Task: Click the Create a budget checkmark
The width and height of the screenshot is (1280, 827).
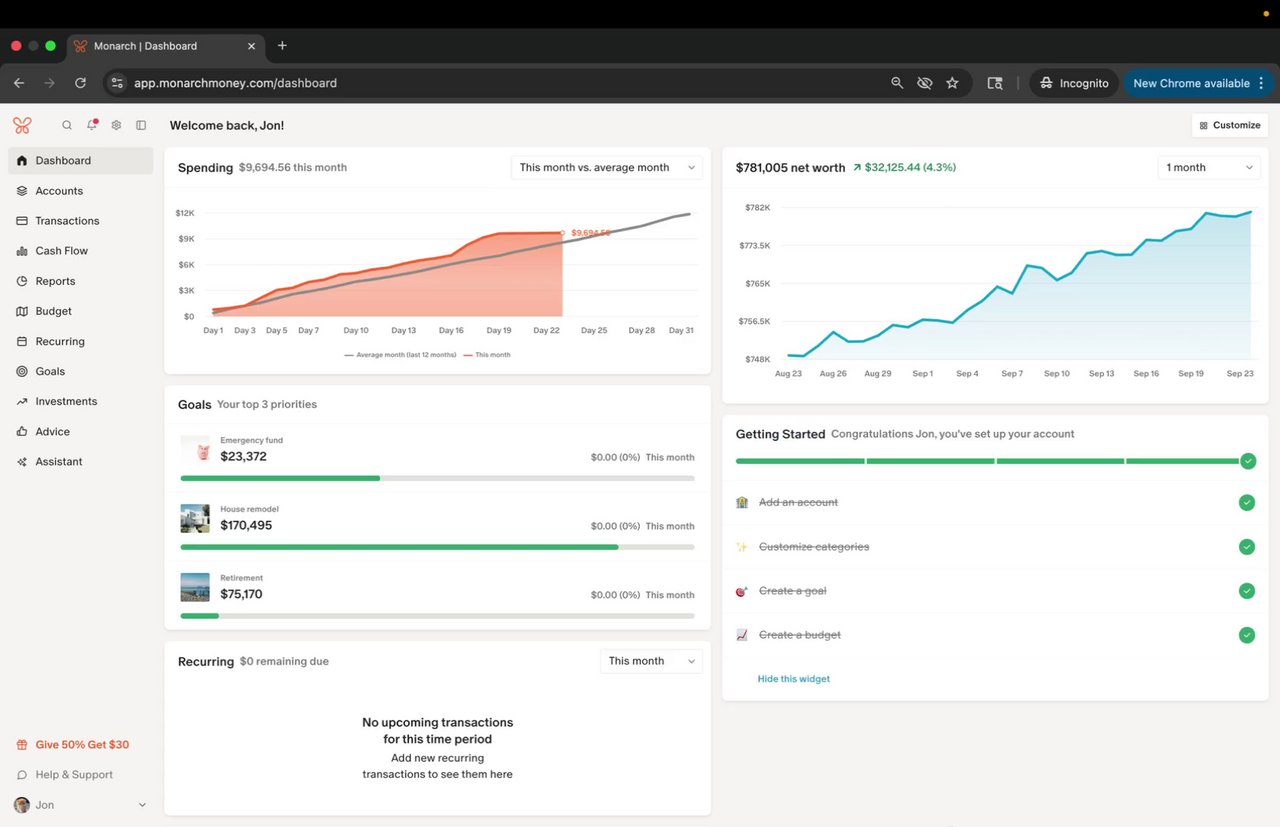Action: [1246, 635]
